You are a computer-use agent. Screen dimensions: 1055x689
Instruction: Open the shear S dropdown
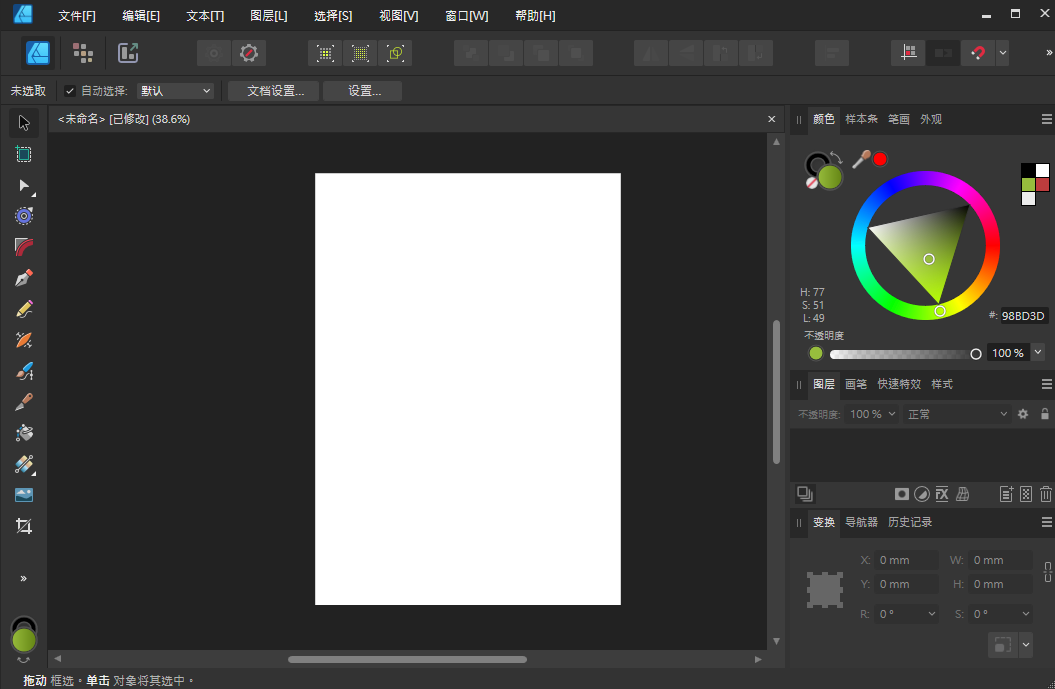tap(1025, 614)
